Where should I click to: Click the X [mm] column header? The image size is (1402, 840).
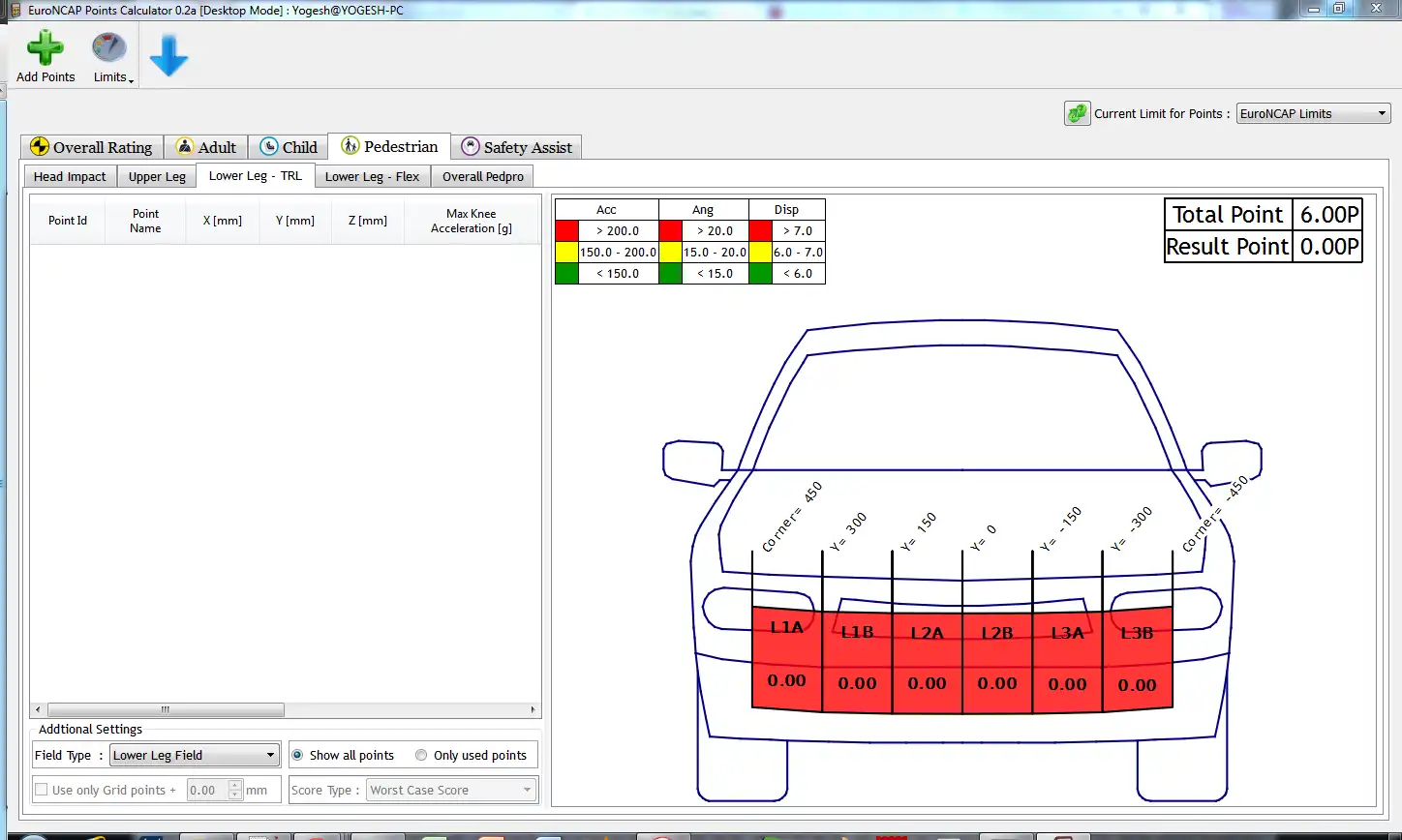point(223,221)
